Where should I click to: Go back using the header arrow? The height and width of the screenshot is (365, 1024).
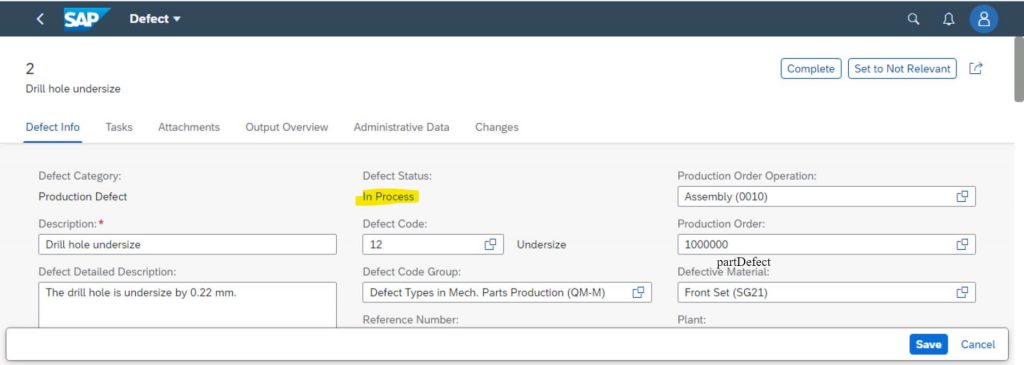(x=40, y=19)
